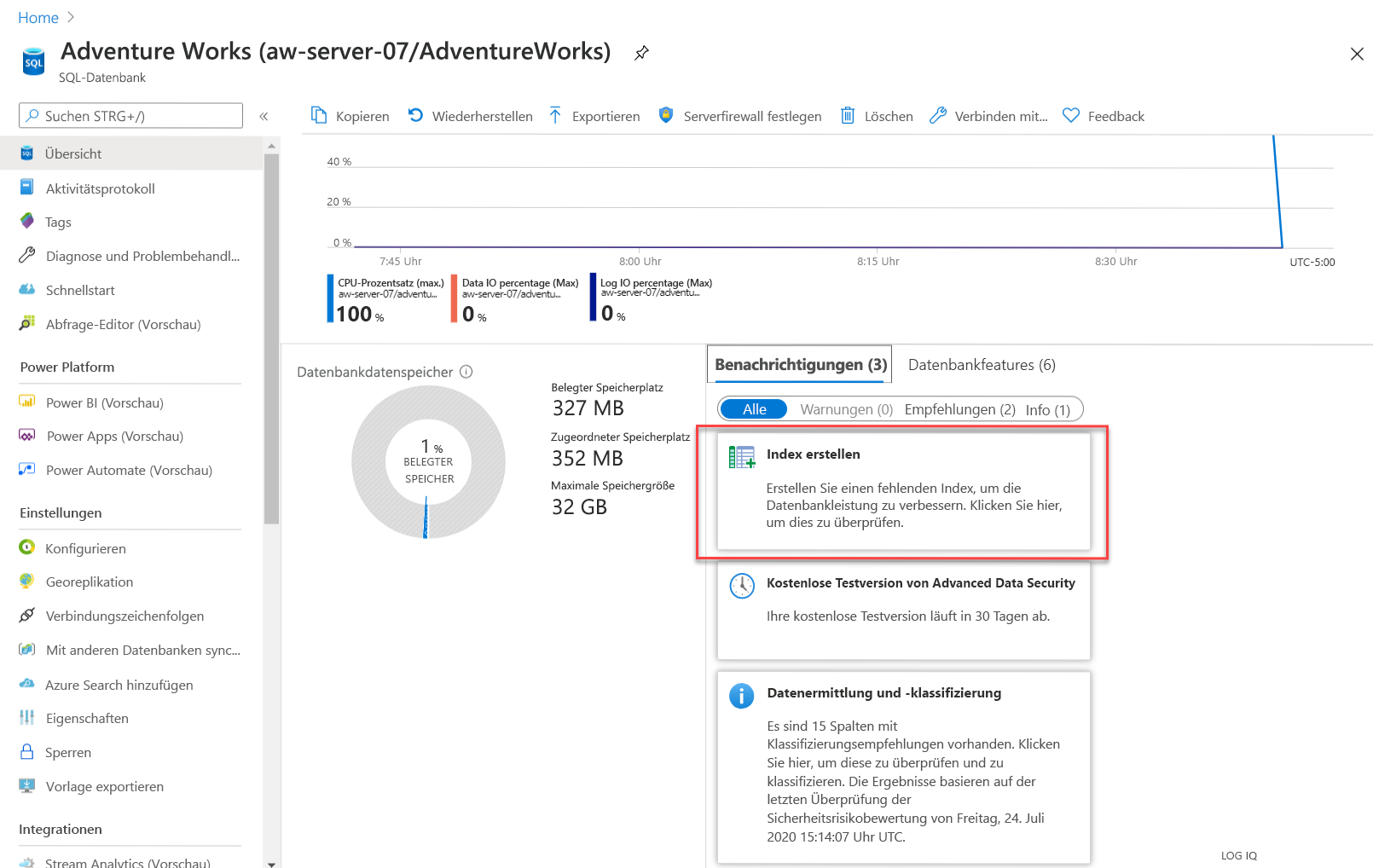
Task: Click the Wiederherstellen toolbar button
Action: tap(470, 116)
